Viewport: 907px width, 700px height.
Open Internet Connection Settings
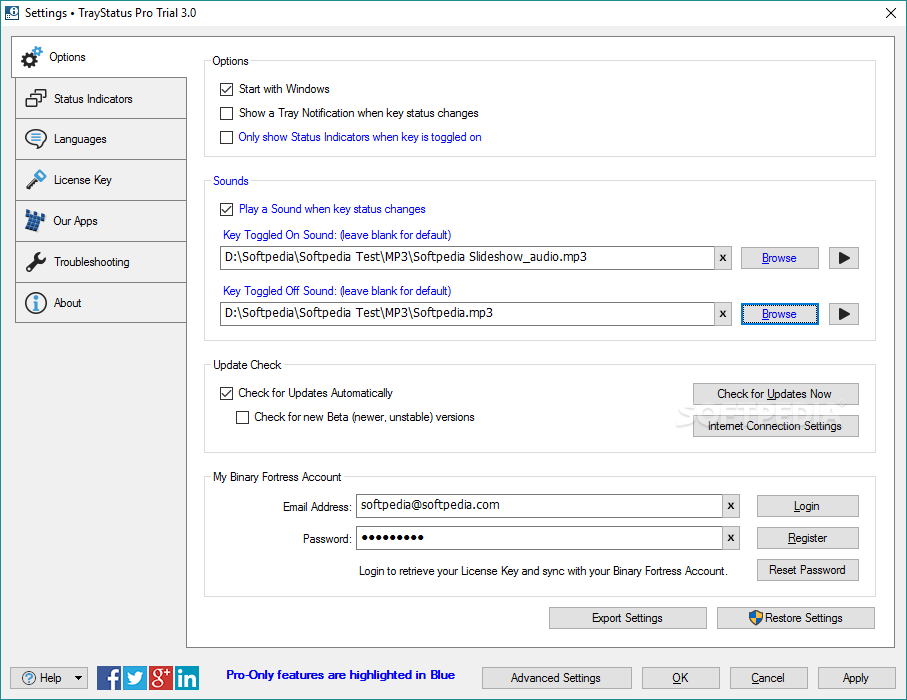775,426
